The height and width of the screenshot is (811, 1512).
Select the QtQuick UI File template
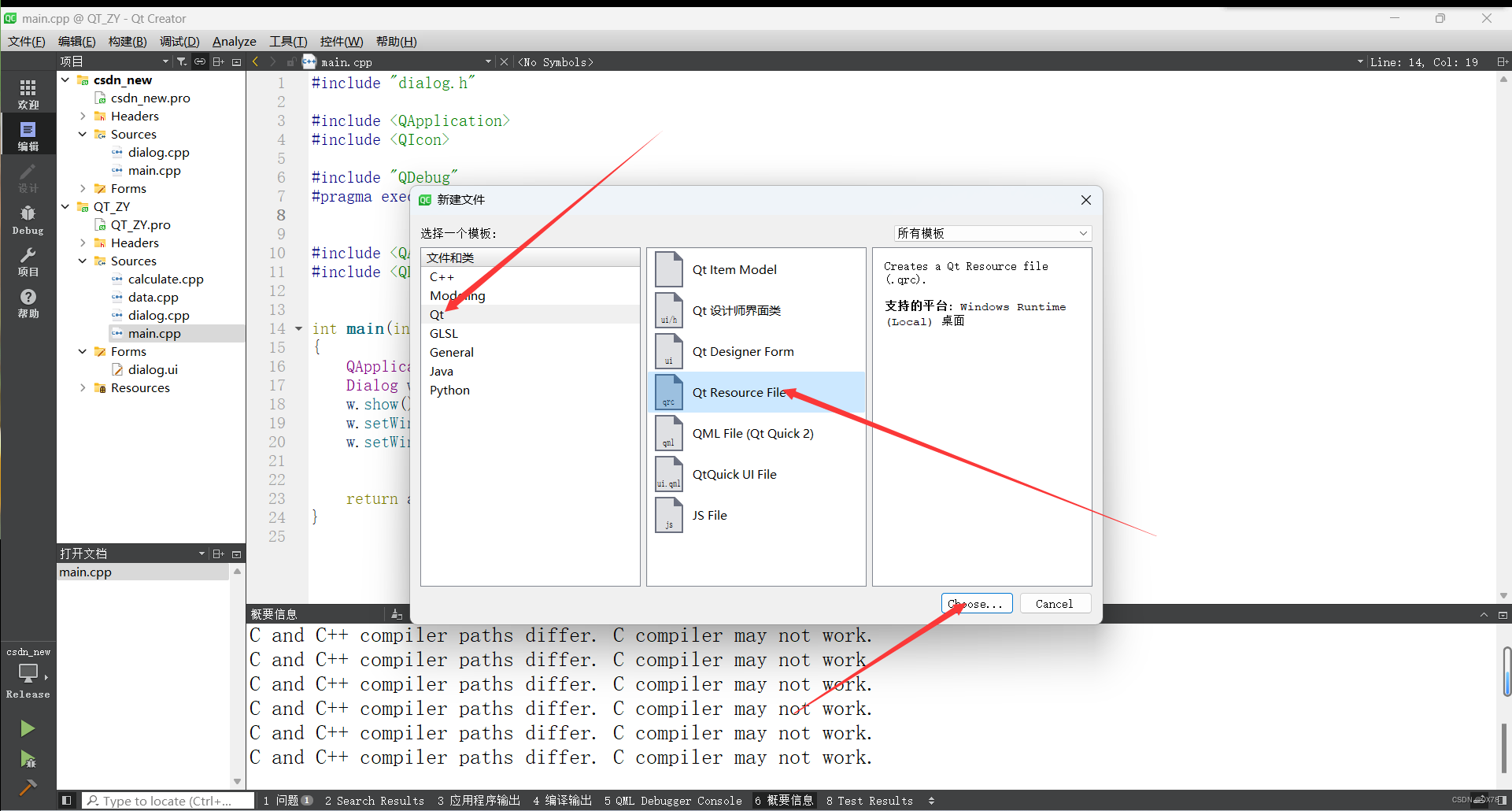(756, 474)
